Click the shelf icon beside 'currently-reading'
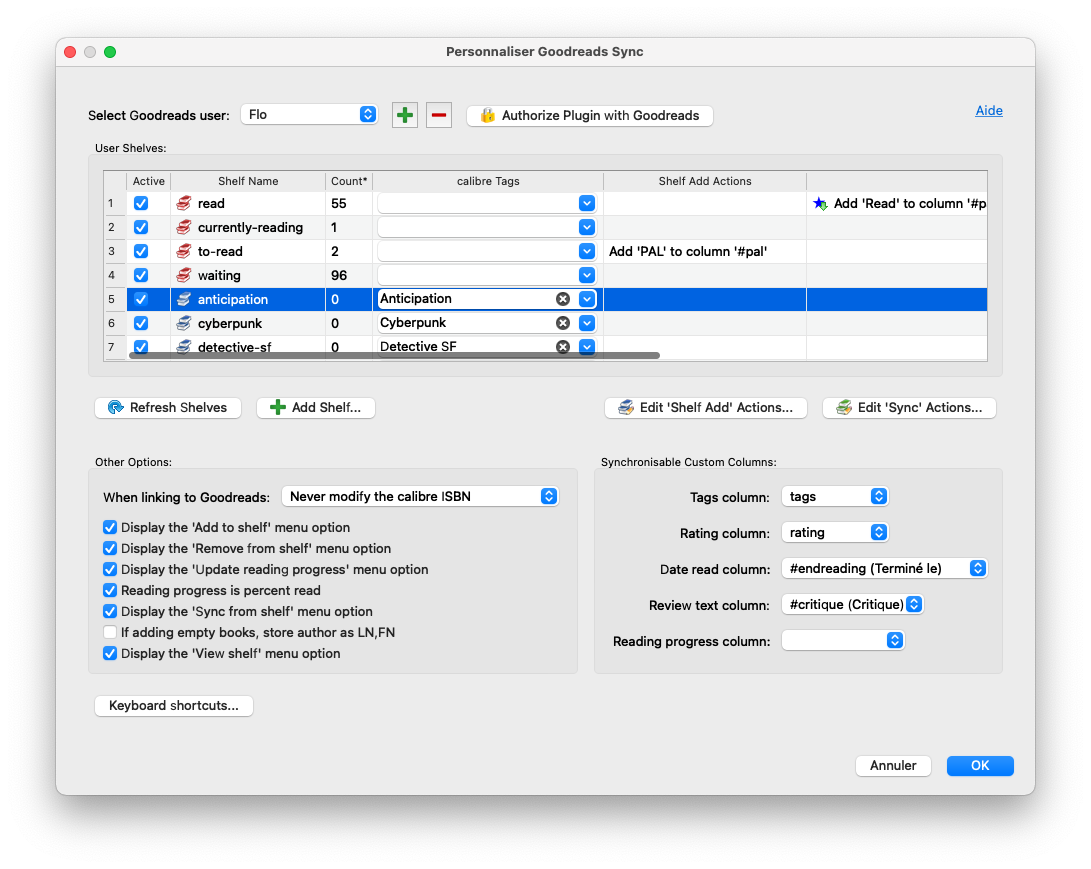 pyautogui.click(x=184, y=228)
